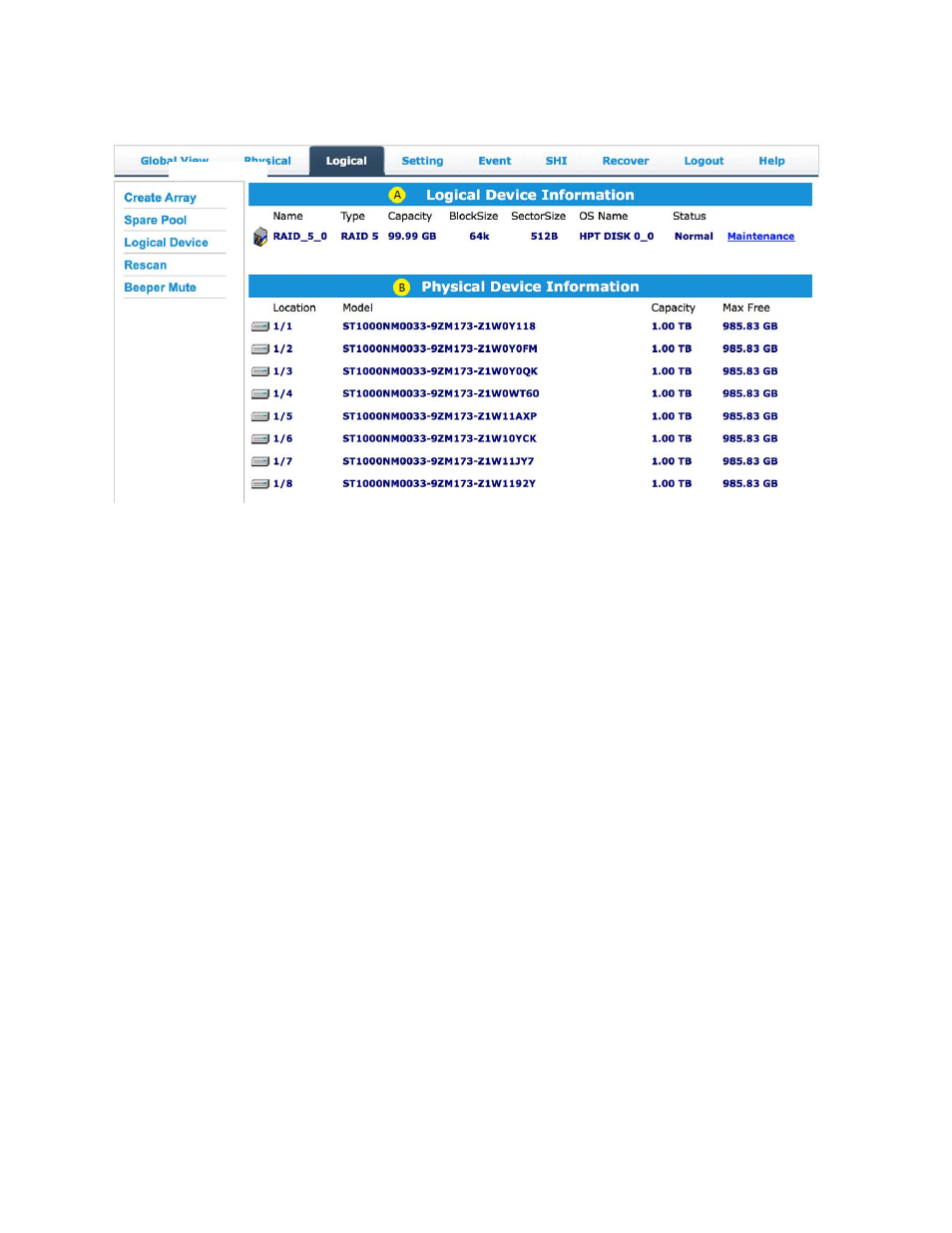Select the Logical tab
The width and height of the screenshot is (952, 1233).
(346, 161)
